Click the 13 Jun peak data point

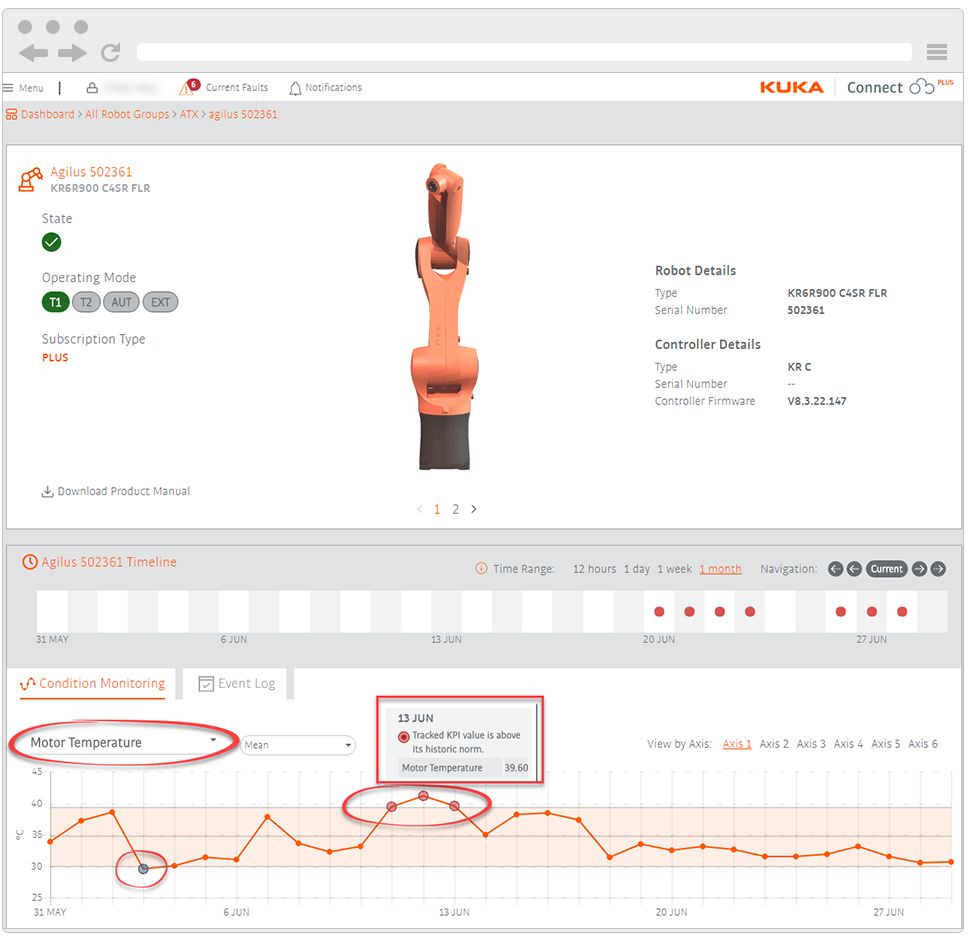424,796
